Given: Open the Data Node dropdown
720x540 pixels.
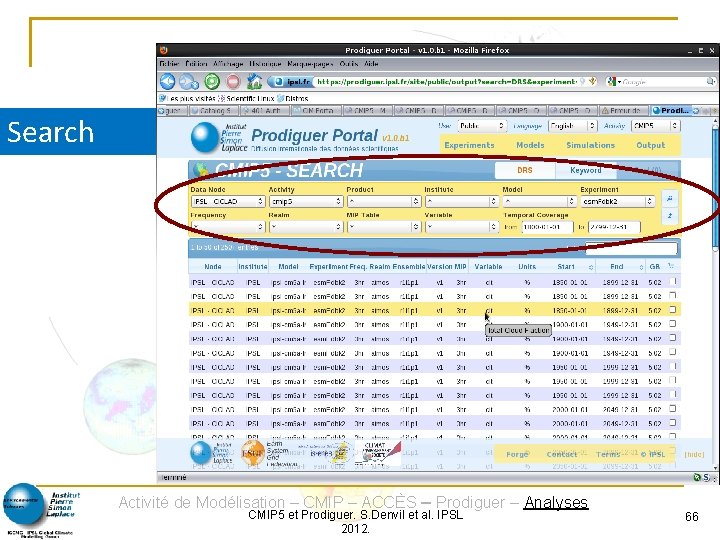Looking at the screenshot, I should (228, 201).
